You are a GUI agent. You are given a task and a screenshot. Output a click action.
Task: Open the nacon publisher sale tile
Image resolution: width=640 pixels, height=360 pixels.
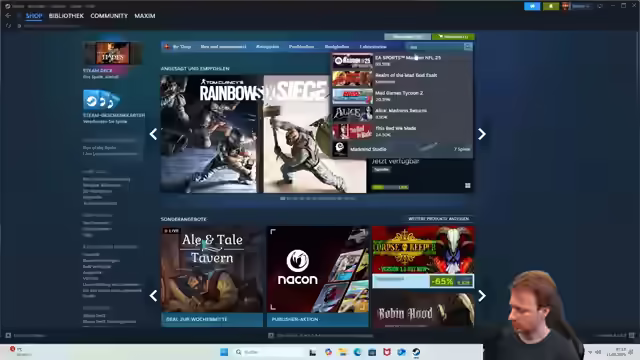coord(318,276)
